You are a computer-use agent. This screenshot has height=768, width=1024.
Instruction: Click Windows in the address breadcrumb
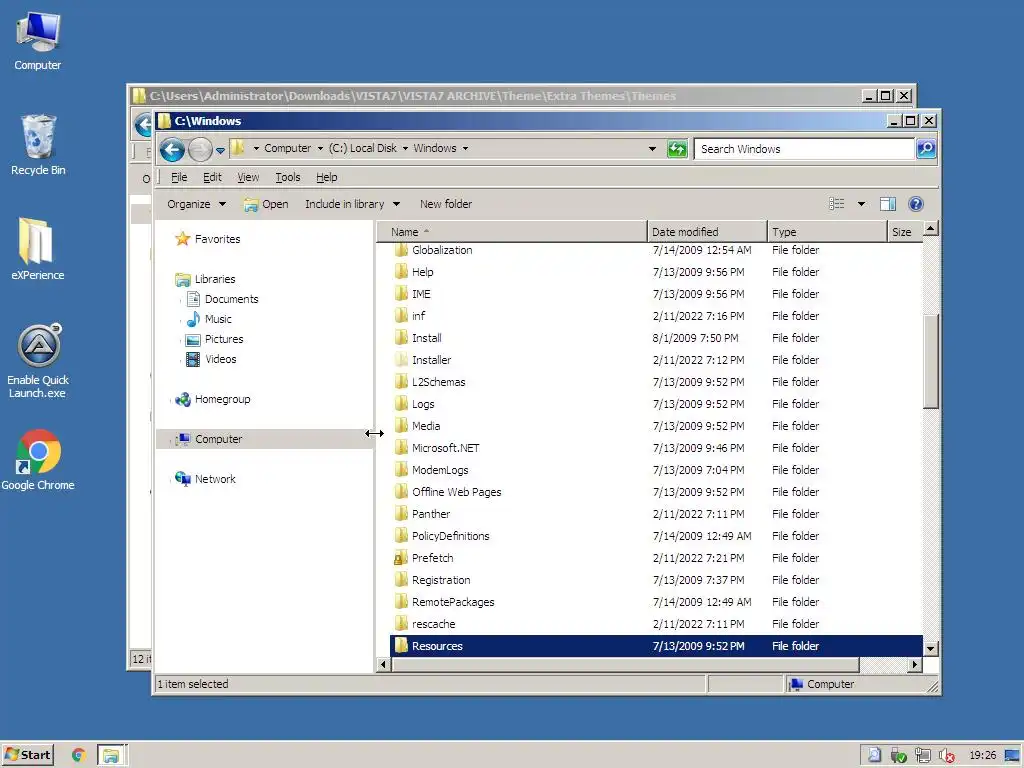435,148
